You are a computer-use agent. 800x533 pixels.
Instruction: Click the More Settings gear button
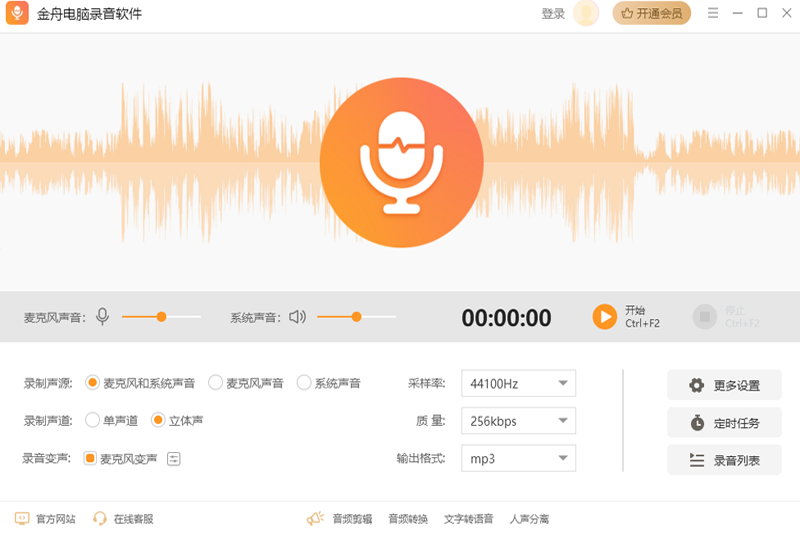tap(724, 385)
